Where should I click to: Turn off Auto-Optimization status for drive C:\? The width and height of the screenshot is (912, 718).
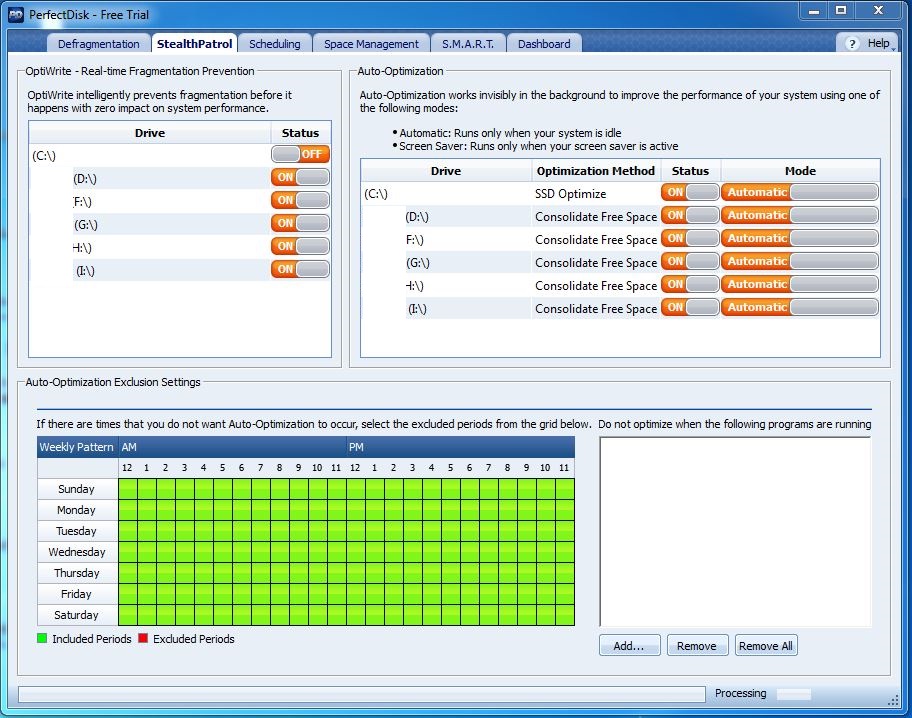coord(690,191)
